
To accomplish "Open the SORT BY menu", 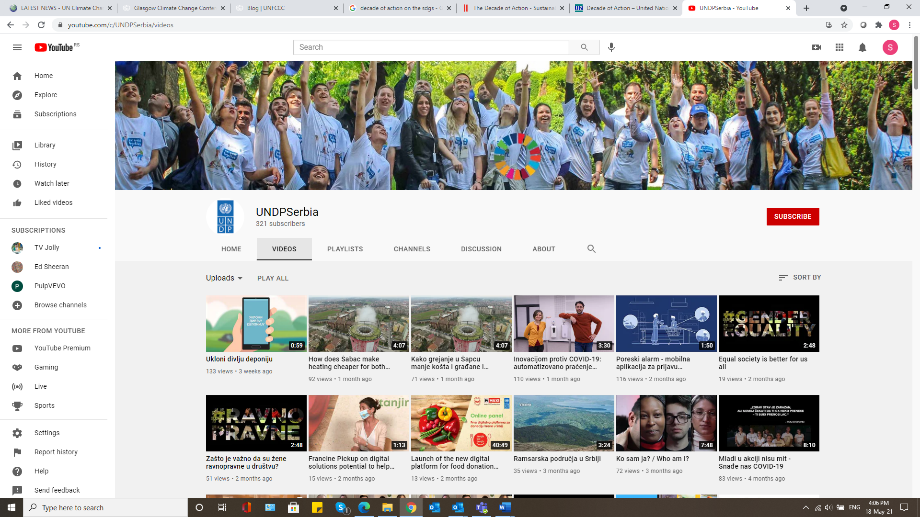I will tap(800, 278).
